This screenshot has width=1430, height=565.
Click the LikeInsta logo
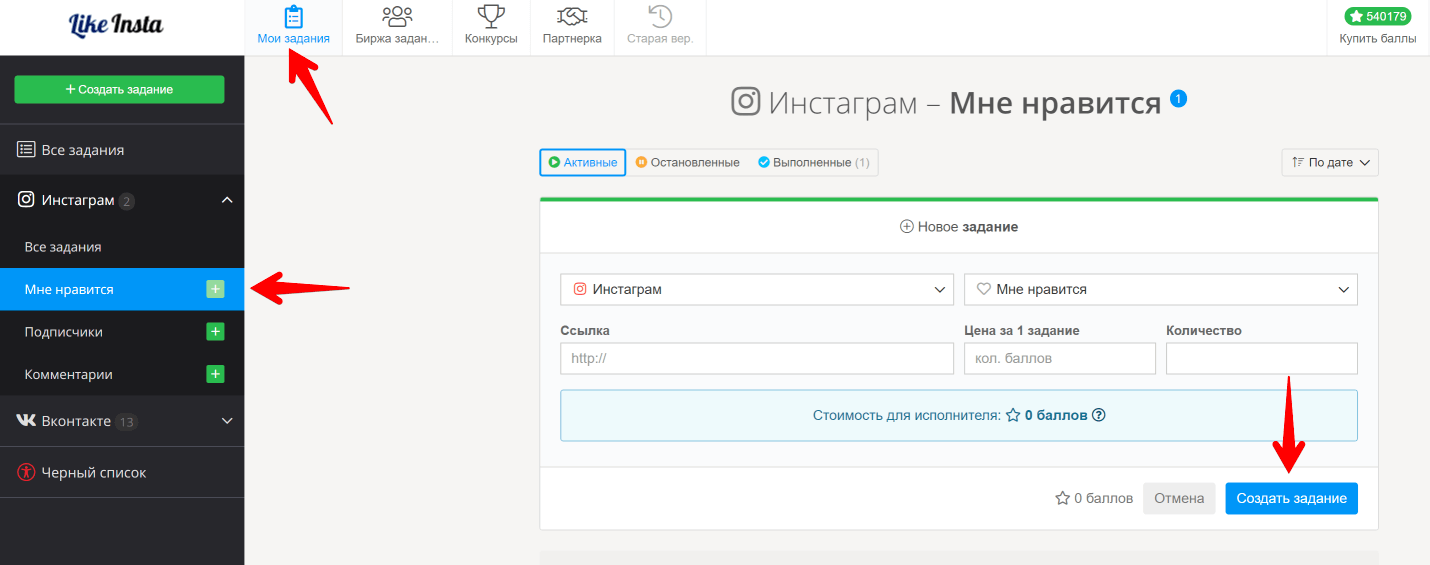click(x=116, y=25)
